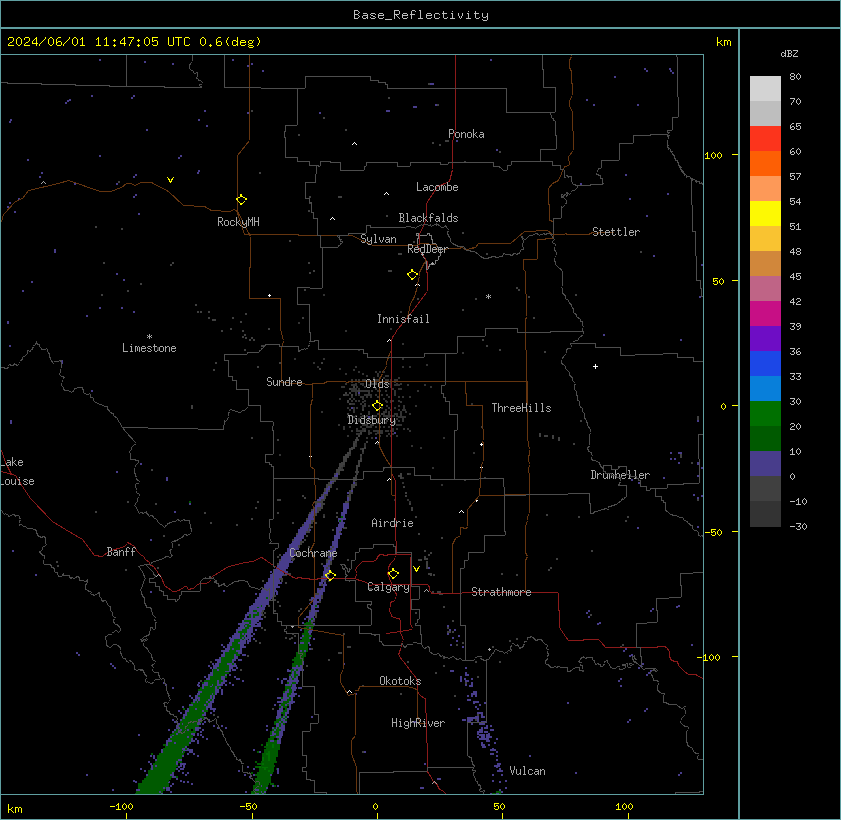The image size is (841, 820).
Task: Click the Cochrane label
Action: (x=313, y=553)
